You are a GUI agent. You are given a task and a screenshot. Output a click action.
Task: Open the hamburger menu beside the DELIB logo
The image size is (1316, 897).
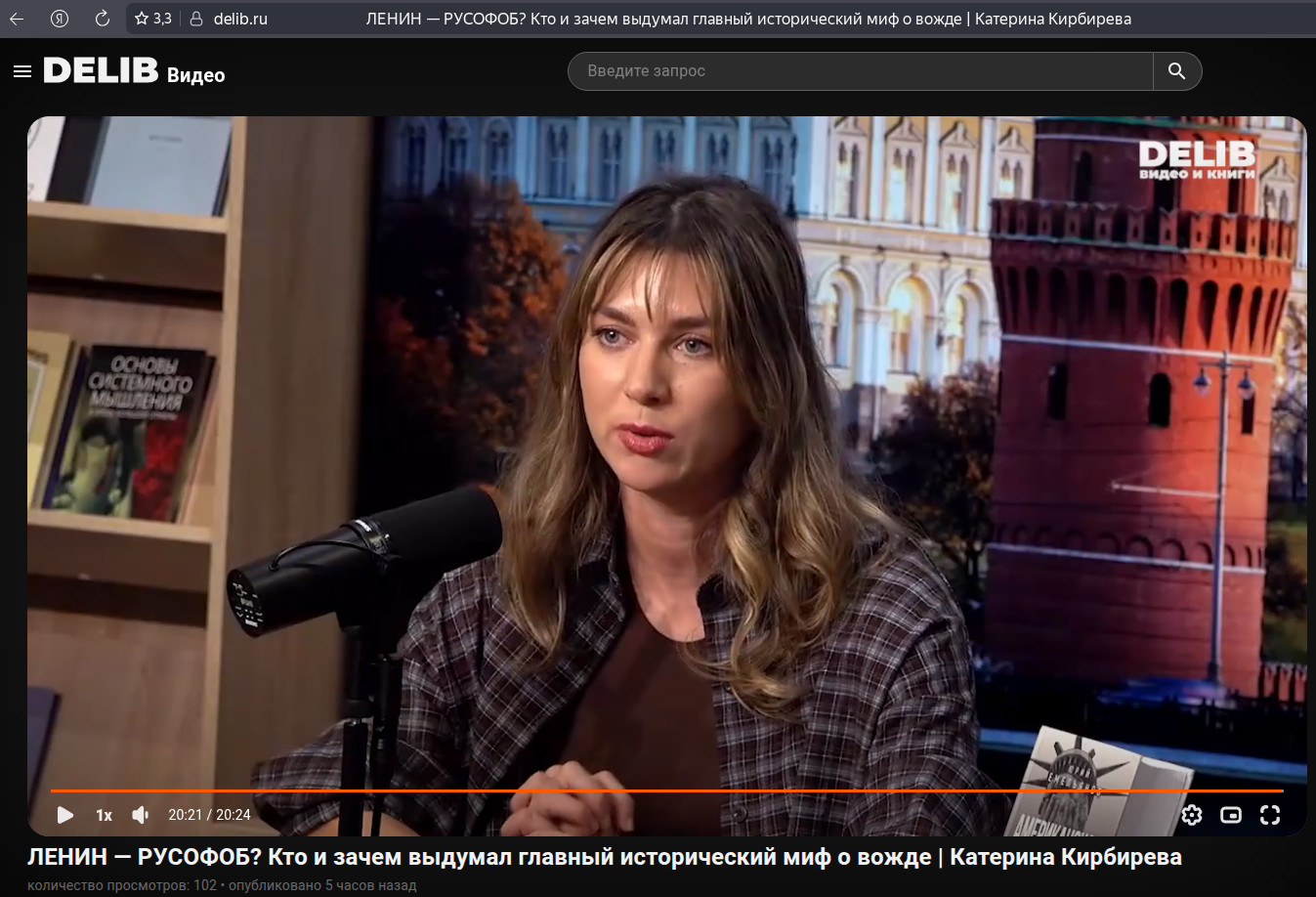coord(22,71)
